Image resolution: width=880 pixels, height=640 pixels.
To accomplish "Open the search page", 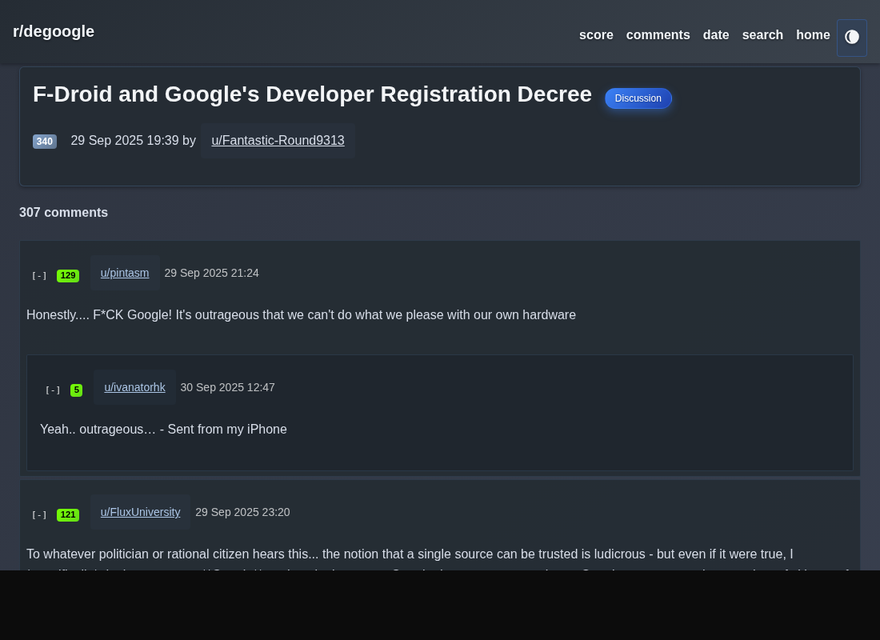I will (762, 35).
